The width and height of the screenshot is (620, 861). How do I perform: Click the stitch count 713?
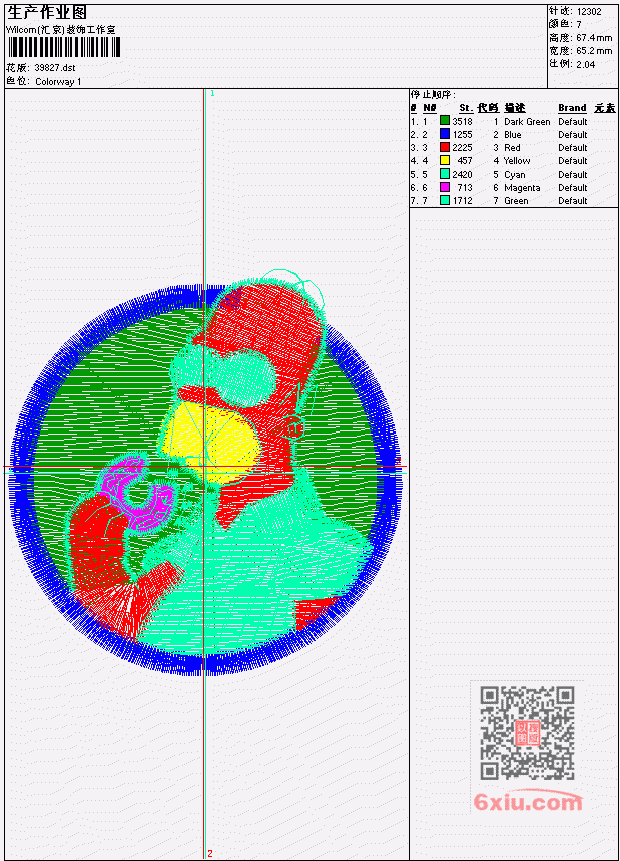[x=465, y=188]
